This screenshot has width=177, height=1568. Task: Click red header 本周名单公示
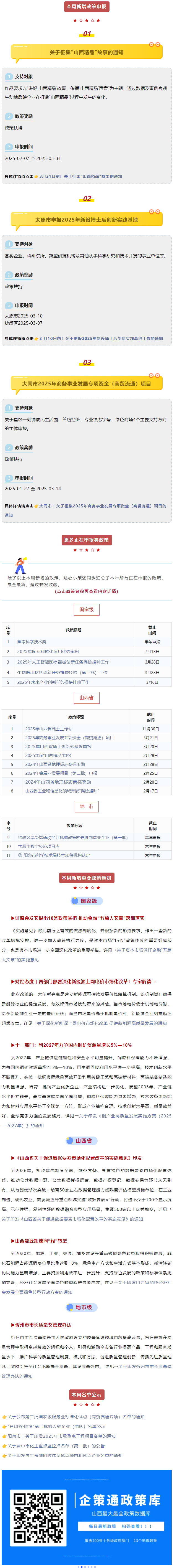click(86, 1394)
